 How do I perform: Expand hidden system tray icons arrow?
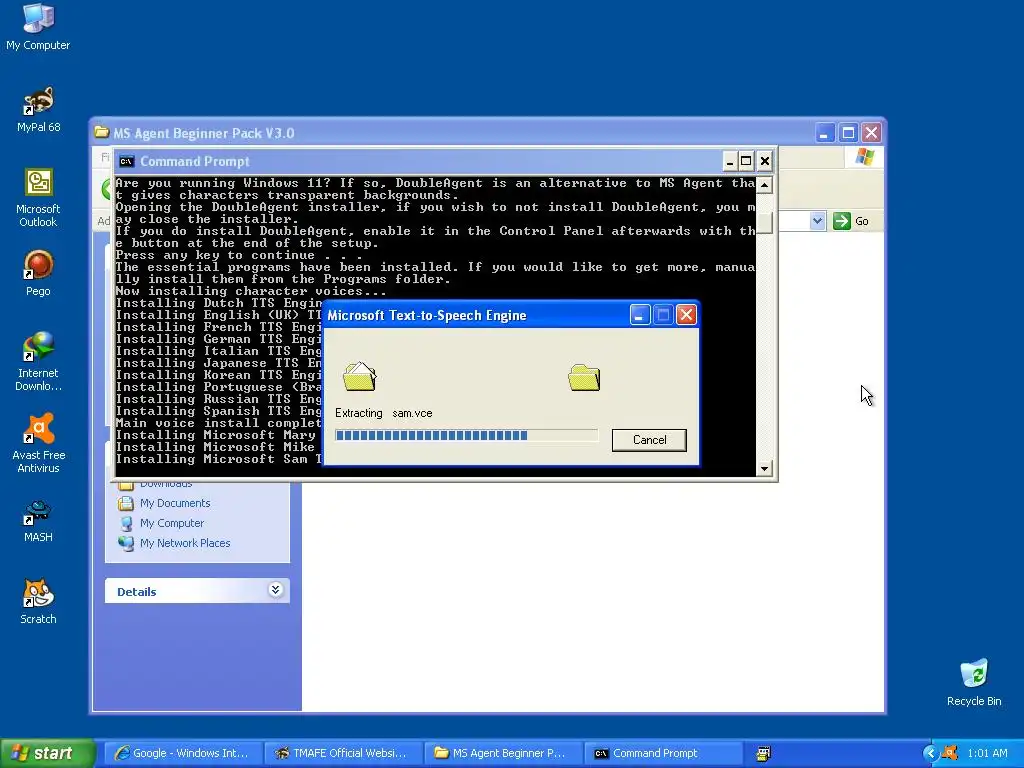(x=930, y=753)
